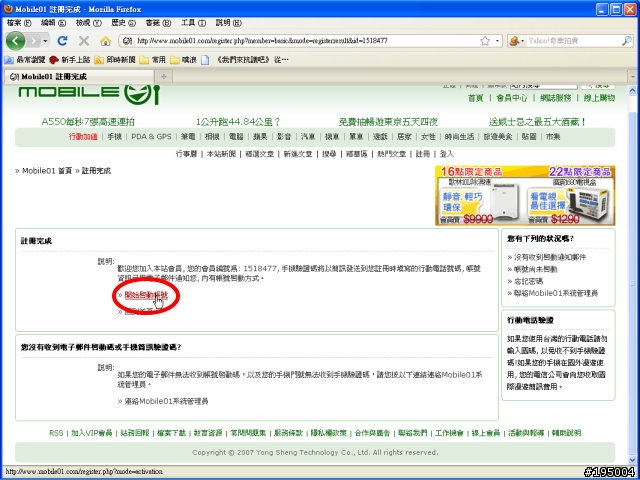Open the 免費抽暢遊東京五天四夜 headline
The width and height of the screenshot is (640, 480).
[388, 122]
